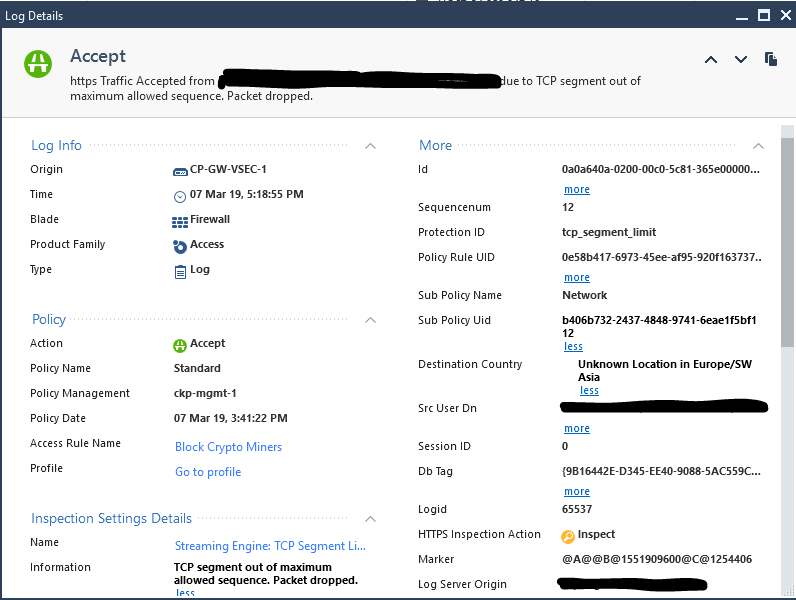The image size is (796, 600).
Task: Expand the Id value with more link
Action: point(577,189)
